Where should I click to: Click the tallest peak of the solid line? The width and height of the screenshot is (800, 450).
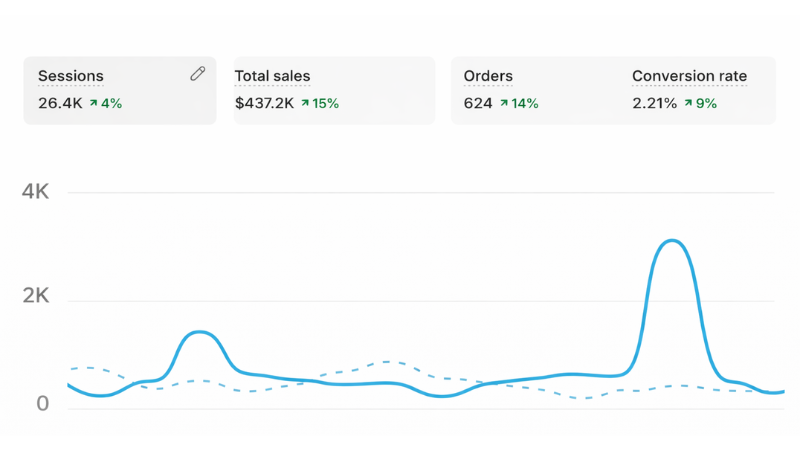(672, 241)
